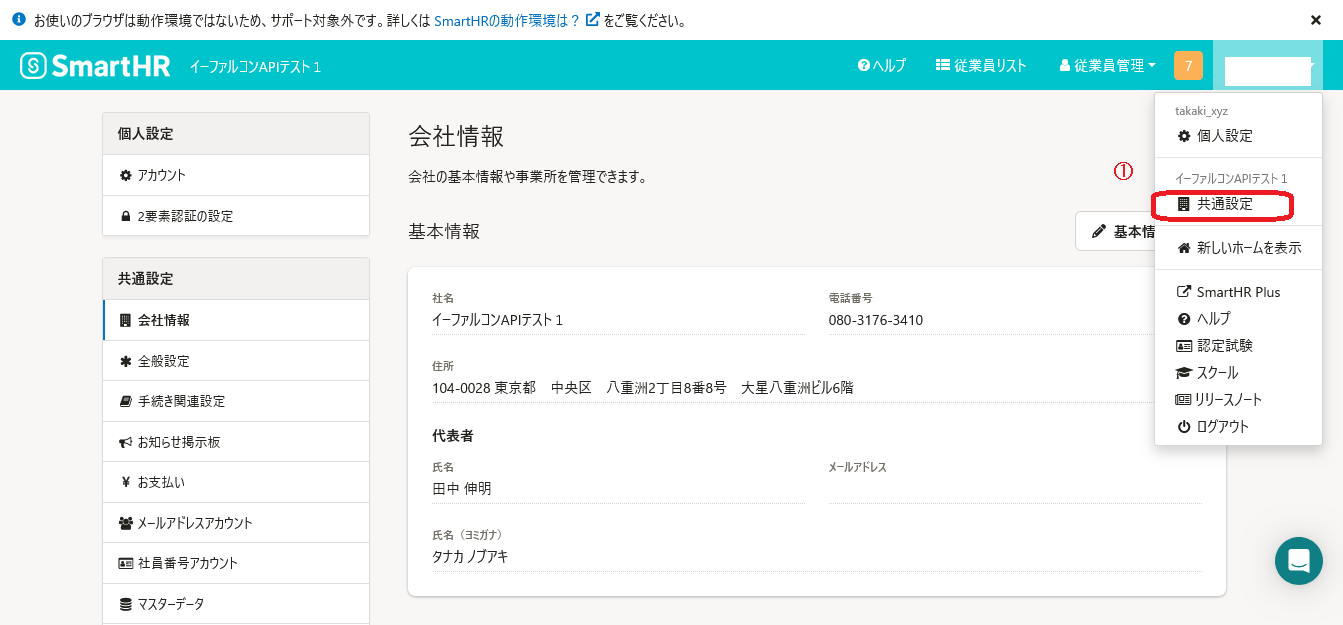Click the megaphone icon beside お知らせ掲示板
This screenshot has width=1343, height=625.
coord(126,442)
